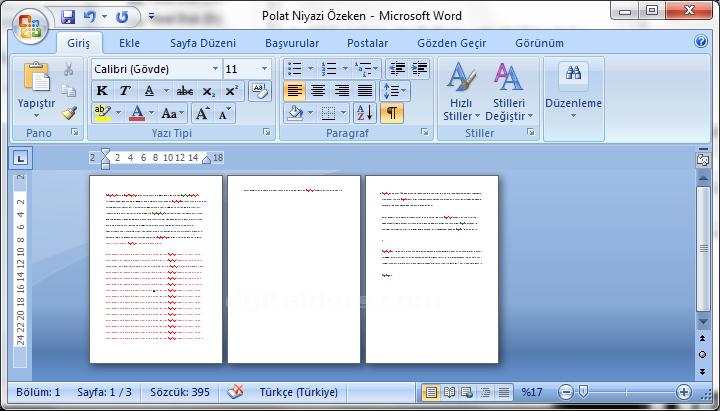Open the Office button menu
720x411 pixels.
[30, 26]
